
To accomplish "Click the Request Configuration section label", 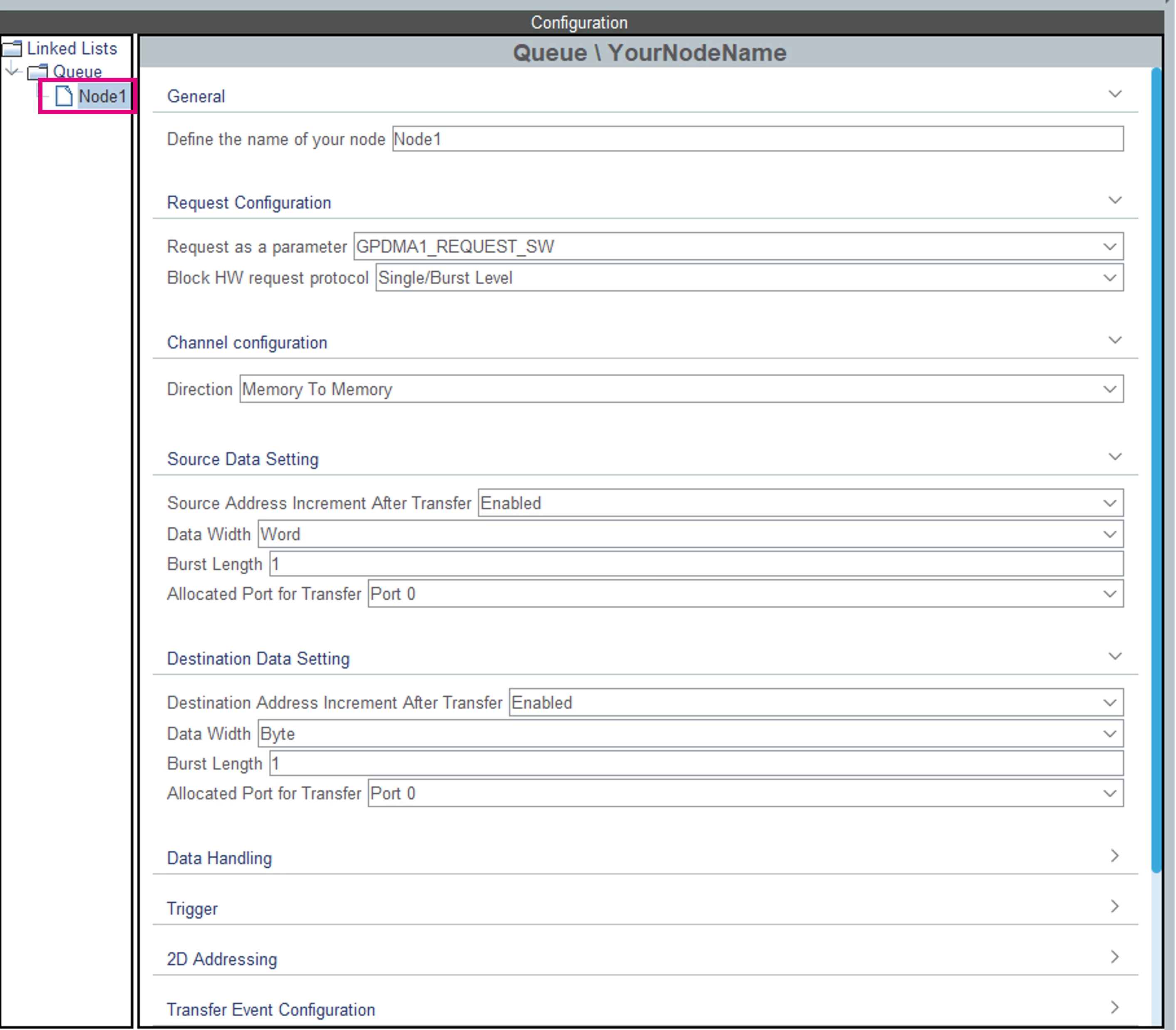I will click(249, 202).
